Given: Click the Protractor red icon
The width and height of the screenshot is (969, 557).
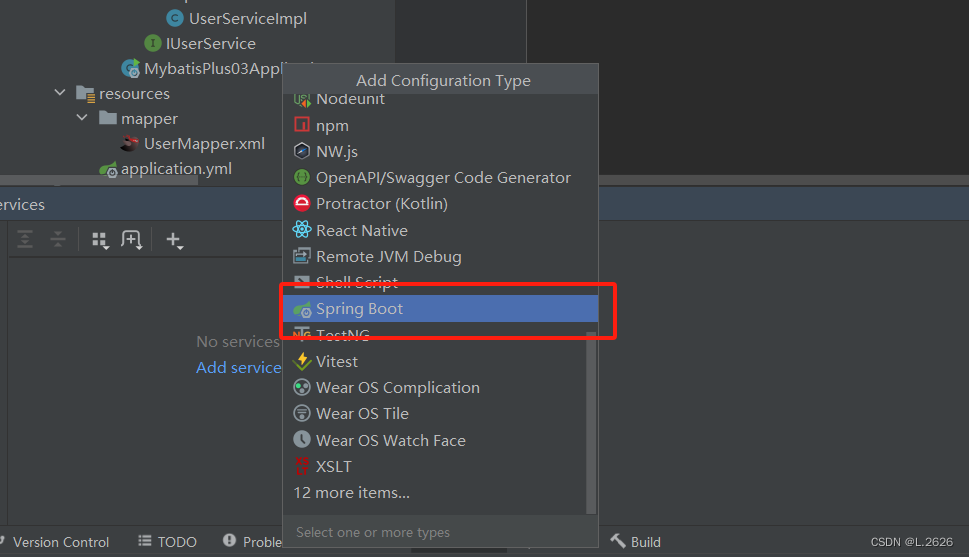Looking at the screenshot, I should tap(302, 203).
